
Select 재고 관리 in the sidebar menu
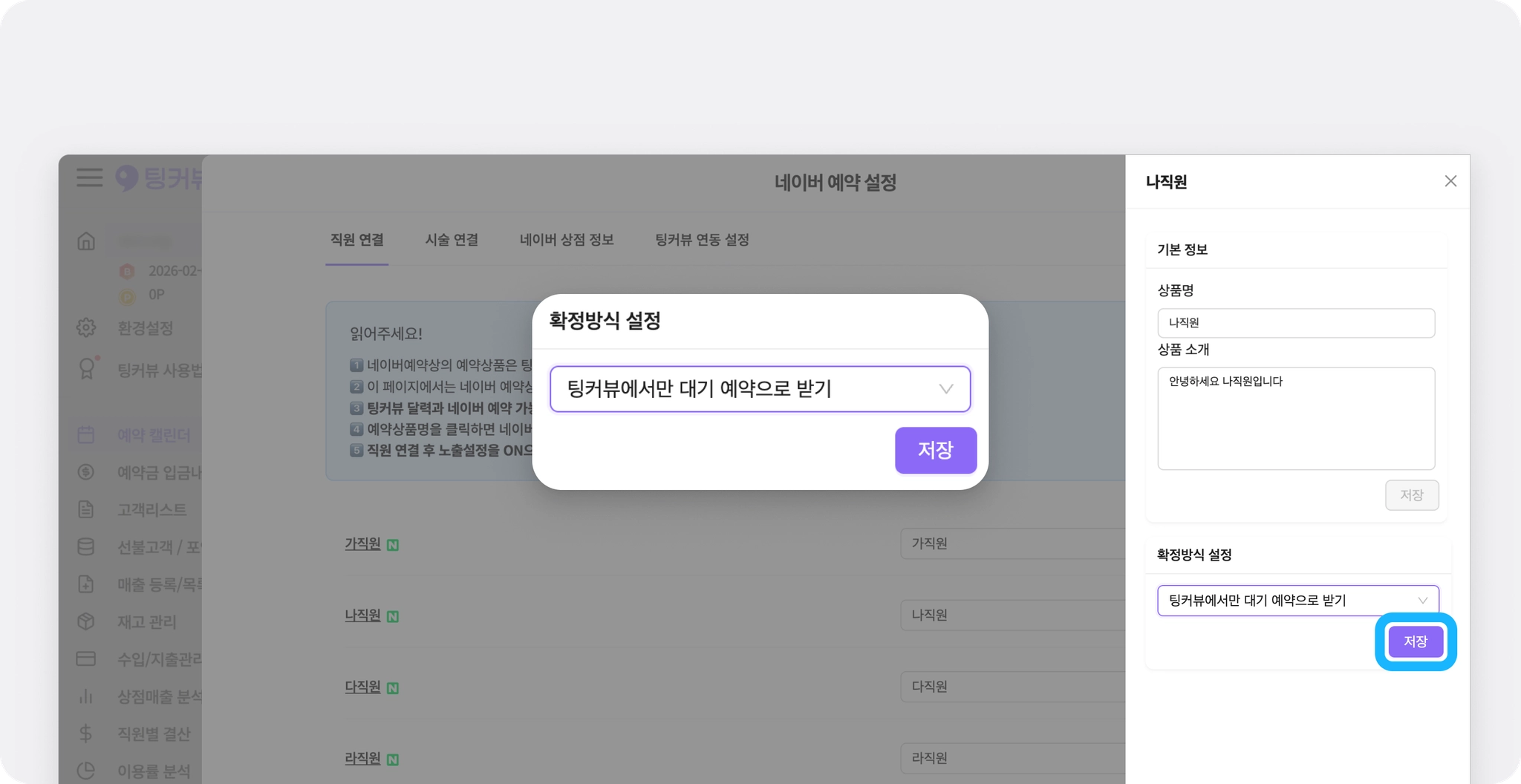pyautogui.click(x=147, y=621)
